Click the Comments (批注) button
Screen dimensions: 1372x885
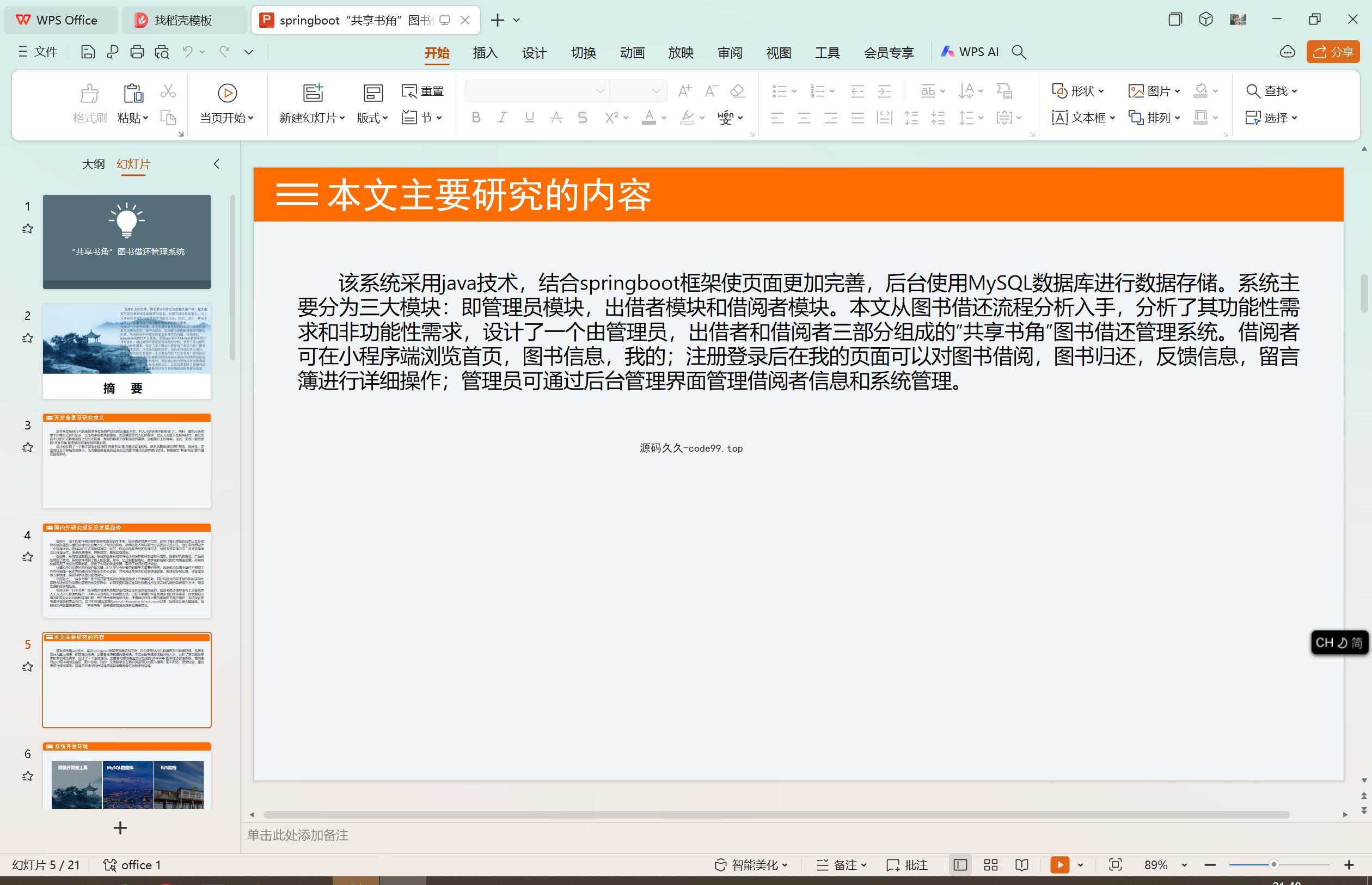[907, 865]
